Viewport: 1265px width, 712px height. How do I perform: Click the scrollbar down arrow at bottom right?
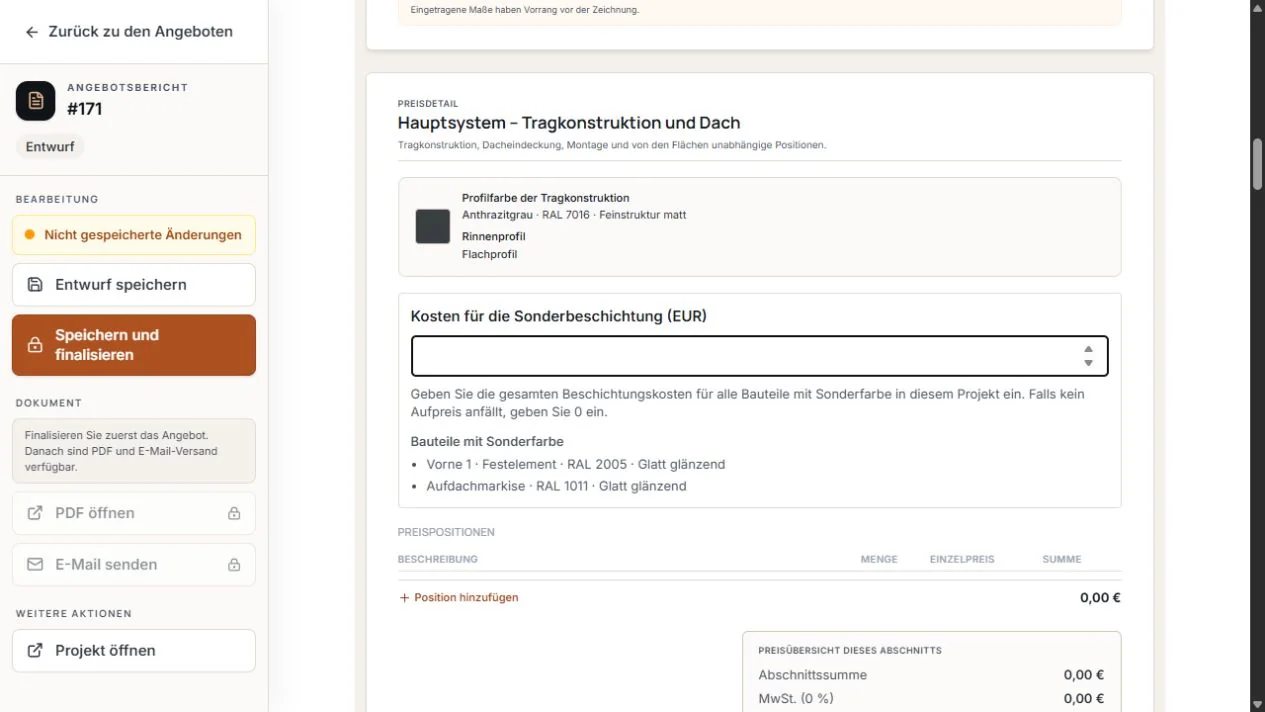click(1258, 704)
